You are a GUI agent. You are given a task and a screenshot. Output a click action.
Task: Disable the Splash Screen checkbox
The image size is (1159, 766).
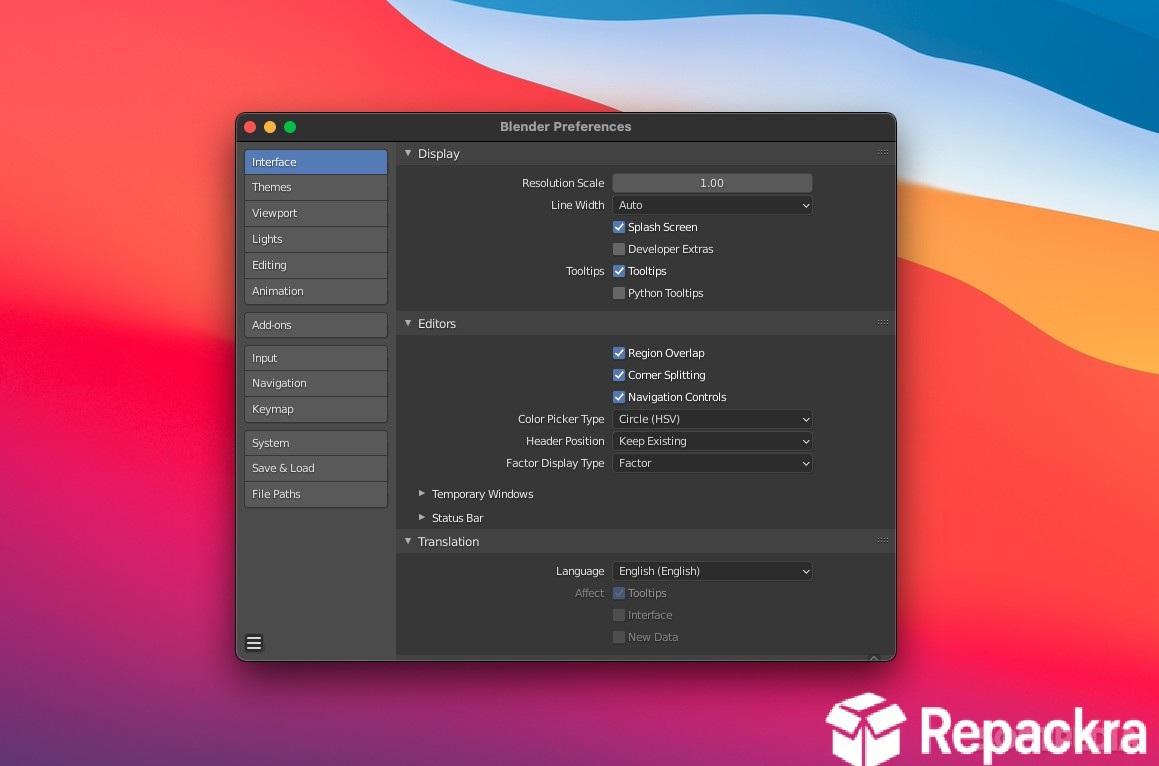point(619,227)
